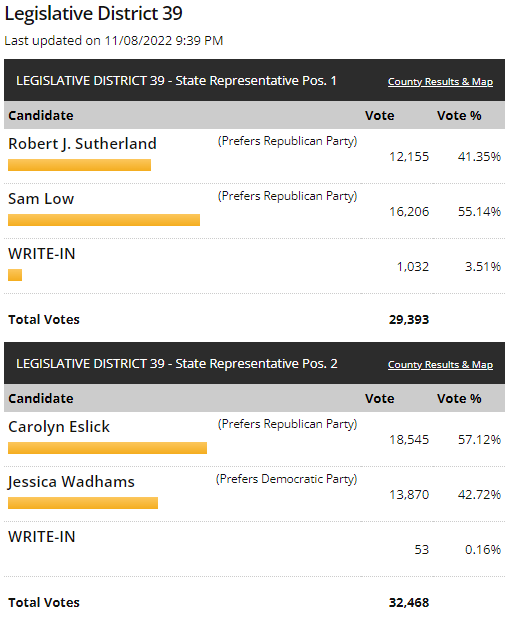This screenshot has height=620, width=511.
Task: Click Carolyn Eslick's vote bar
Action: (108, 448)
